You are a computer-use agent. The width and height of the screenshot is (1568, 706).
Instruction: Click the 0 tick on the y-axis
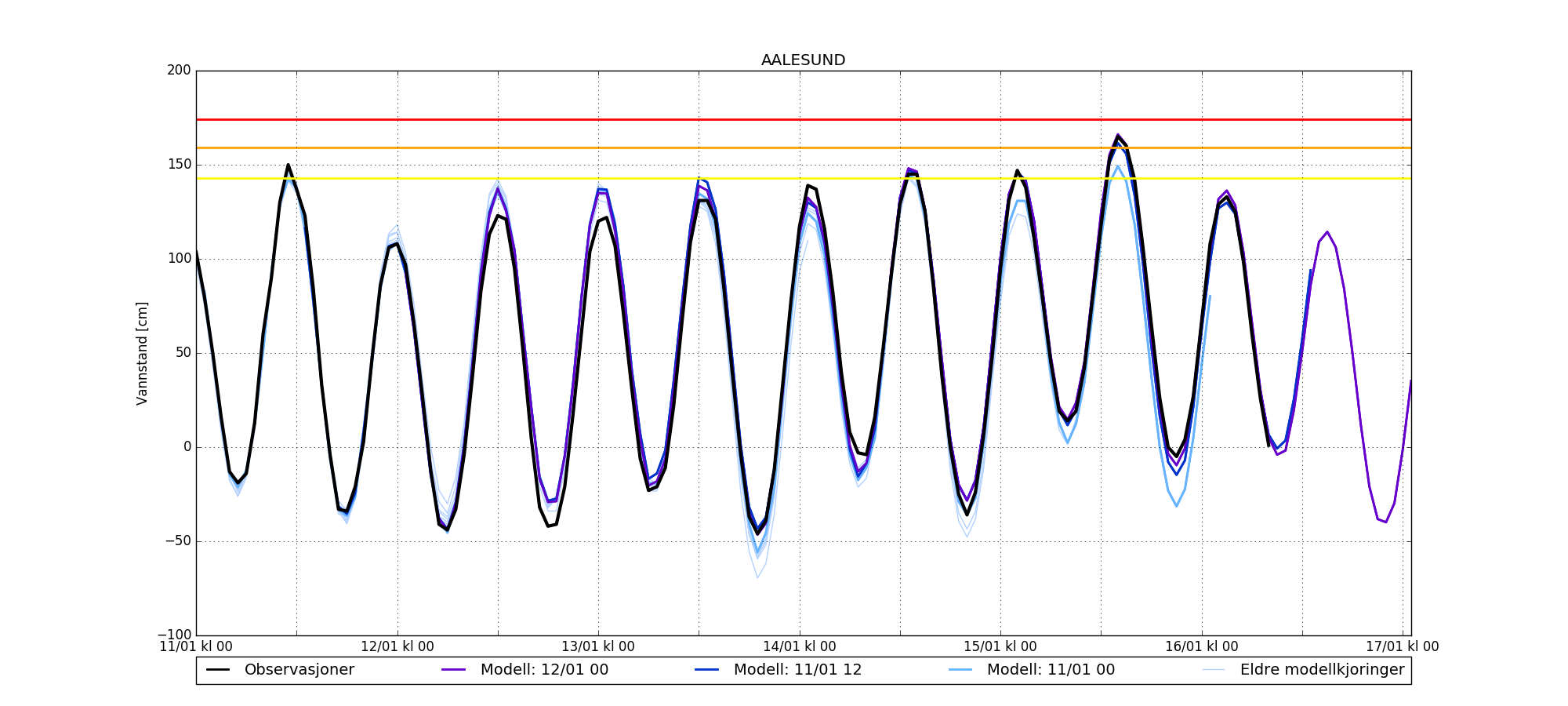pyautogui.click(x=187, y=447)
